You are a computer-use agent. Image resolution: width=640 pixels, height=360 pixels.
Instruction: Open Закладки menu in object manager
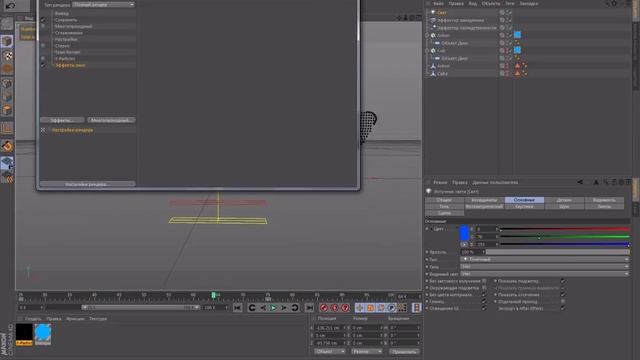click(x=529, y=4)
